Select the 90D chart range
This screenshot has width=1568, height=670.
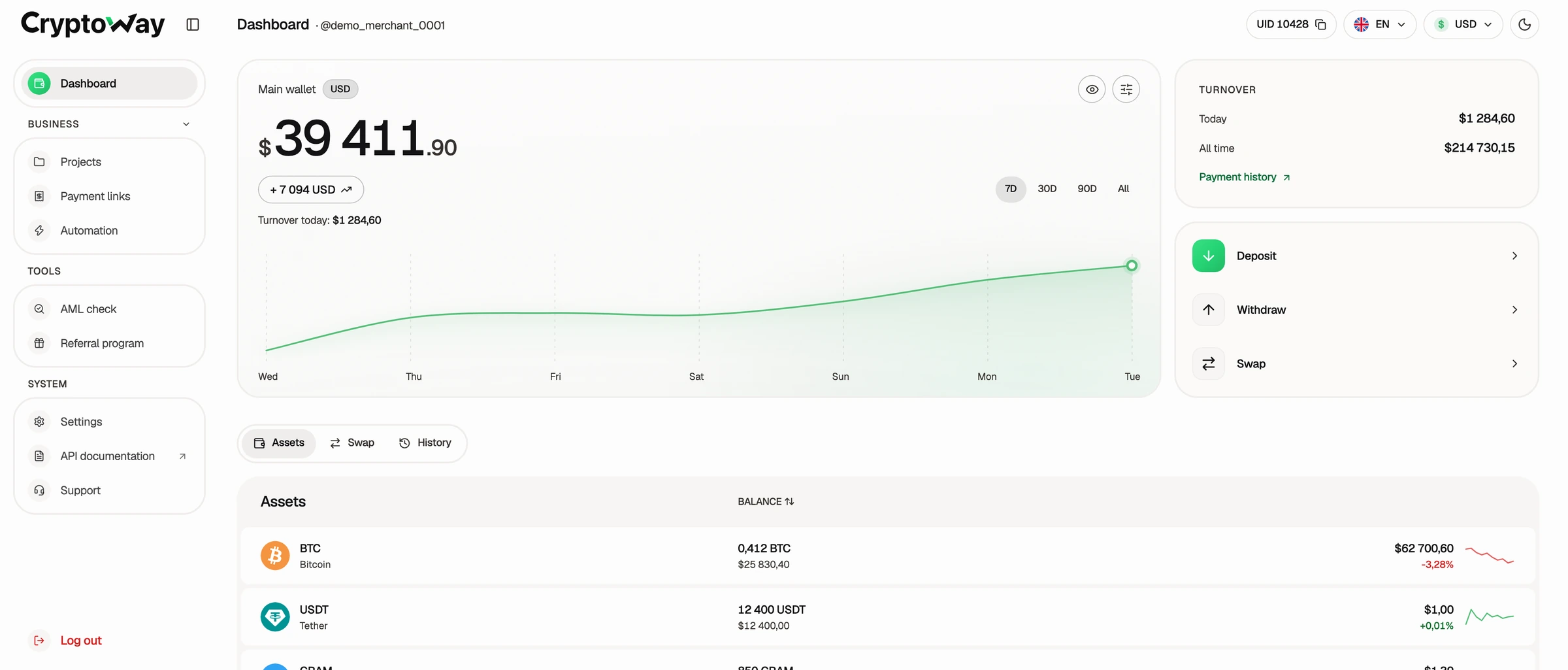tap(1087, 189)
